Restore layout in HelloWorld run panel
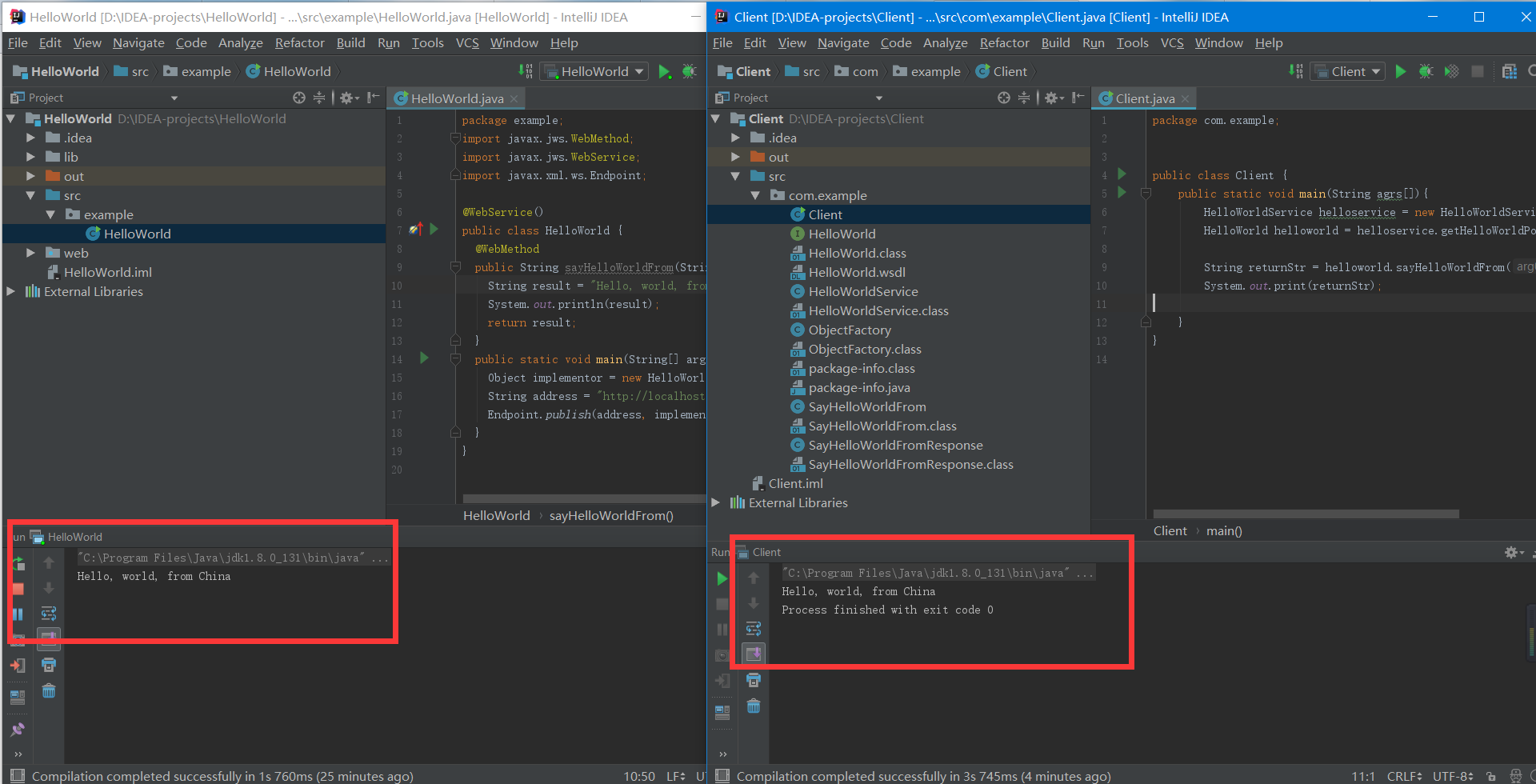The width and height of the screenshot is (1536, 784). pyautogui.click(x=18, y=698)
